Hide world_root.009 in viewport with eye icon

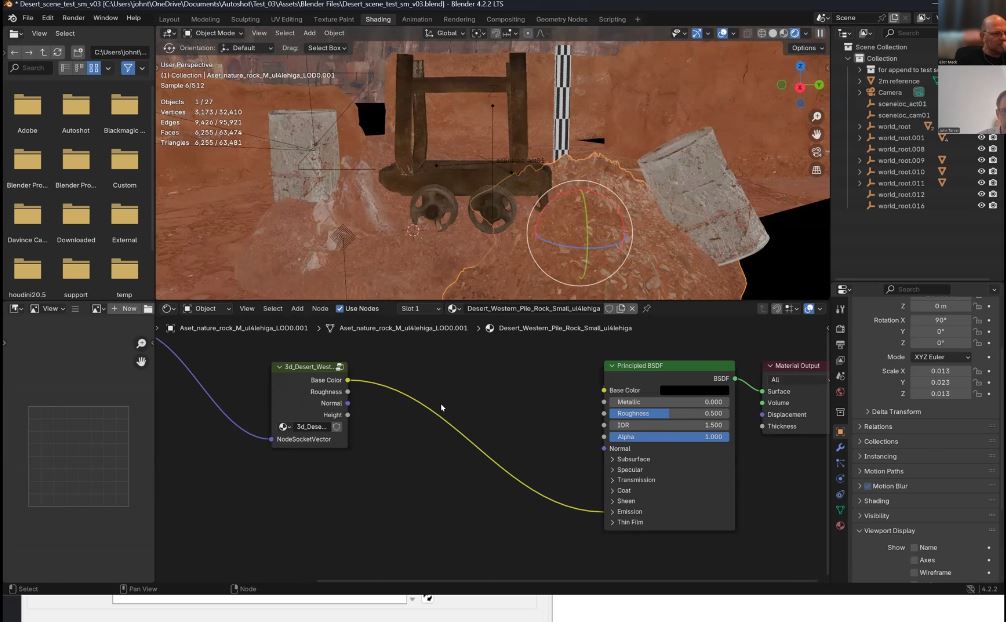pos(980,160)
